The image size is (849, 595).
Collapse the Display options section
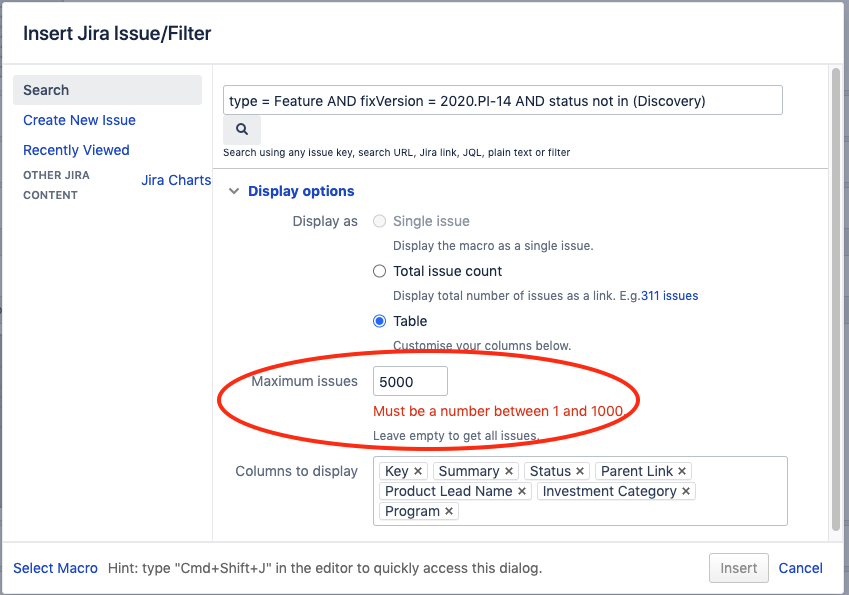click(234, 191)
